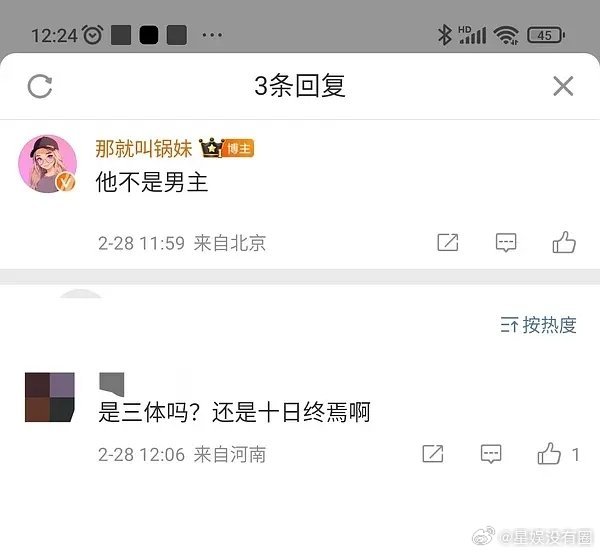The width and height of the screenshot is (600, 553).
Task: Refresh the replies list
Action: click(x=40, y=86)
